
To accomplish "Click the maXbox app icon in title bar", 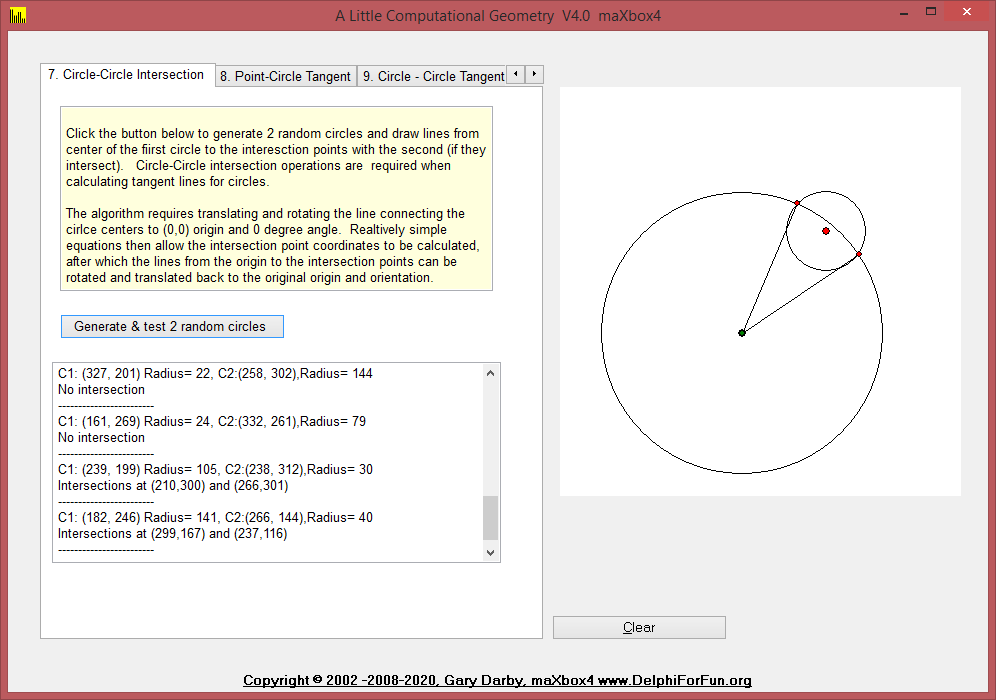I will coord(17,16).
